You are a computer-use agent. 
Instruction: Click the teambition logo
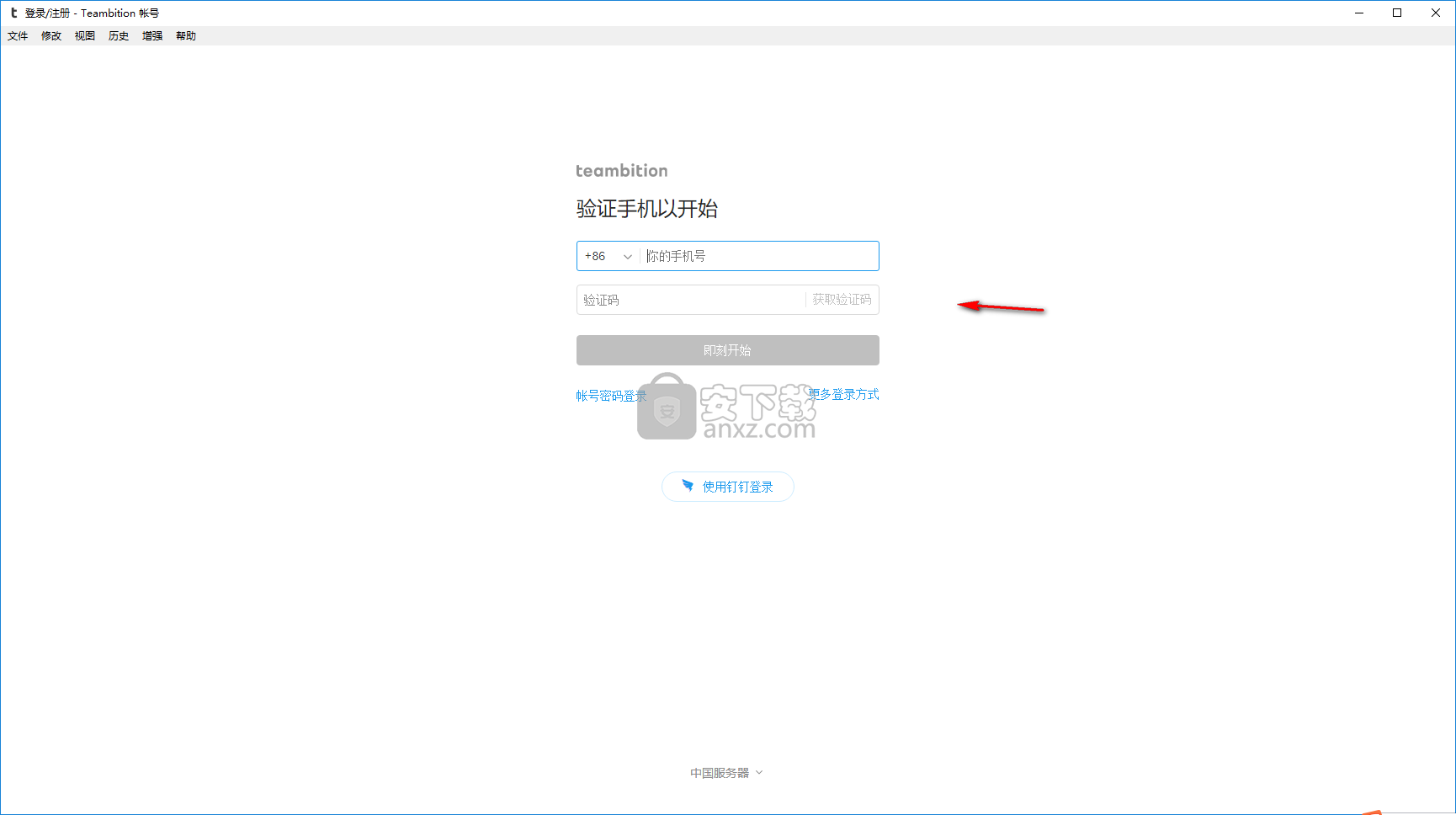(622, 171)
